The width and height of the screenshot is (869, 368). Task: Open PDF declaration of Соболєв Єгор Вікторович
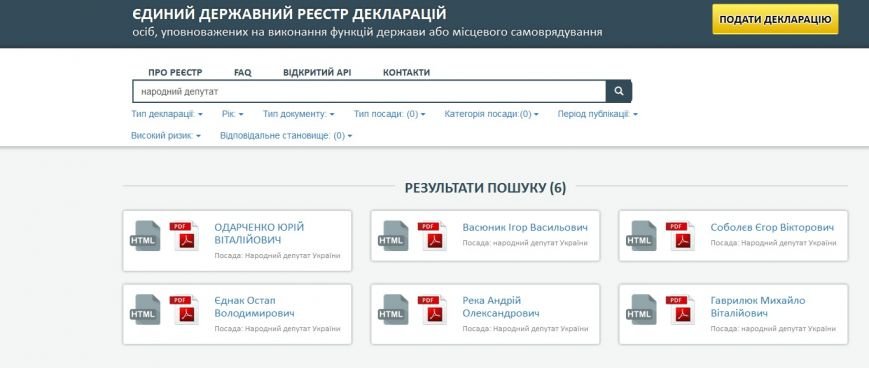coord(681,236)
